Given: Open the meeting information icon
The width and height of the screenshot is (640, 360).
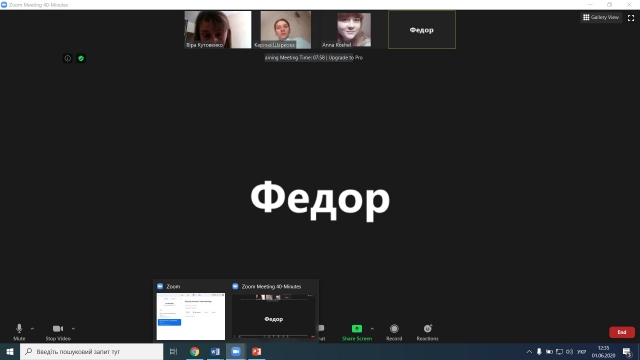Looking at the screenshot, I should 68,58.
